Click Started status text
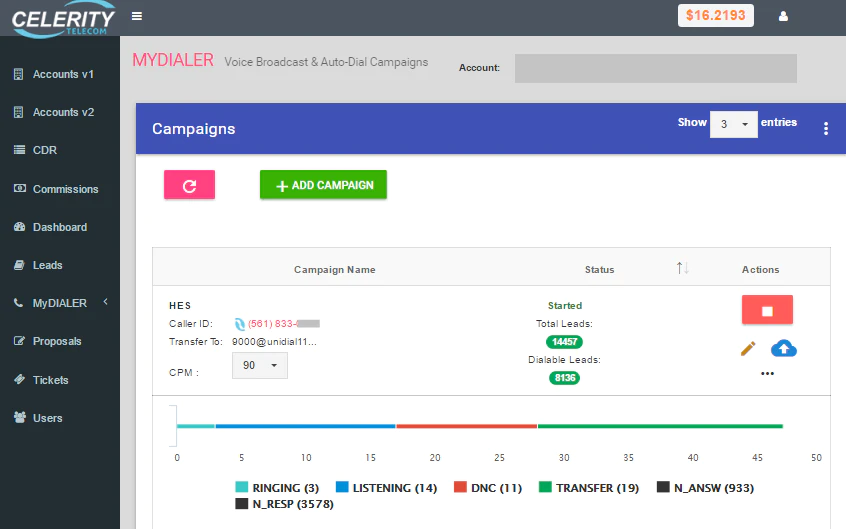The image size is (846, 529). [x=565, y=306]
